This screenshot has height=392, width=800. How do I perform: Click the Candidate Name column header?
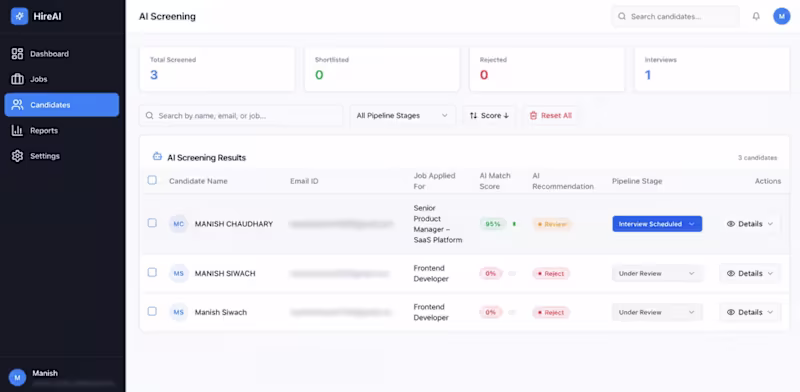coord(198,181)
